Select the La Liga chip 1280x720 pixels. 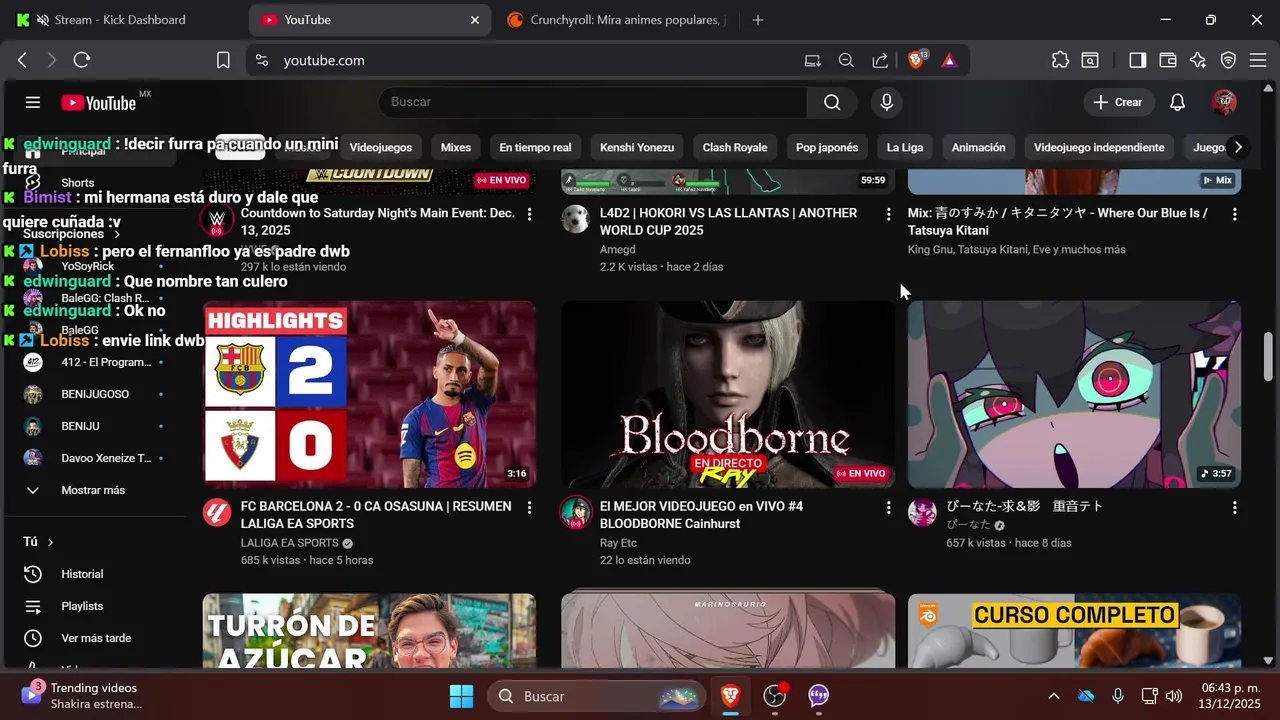click(905, 147)
